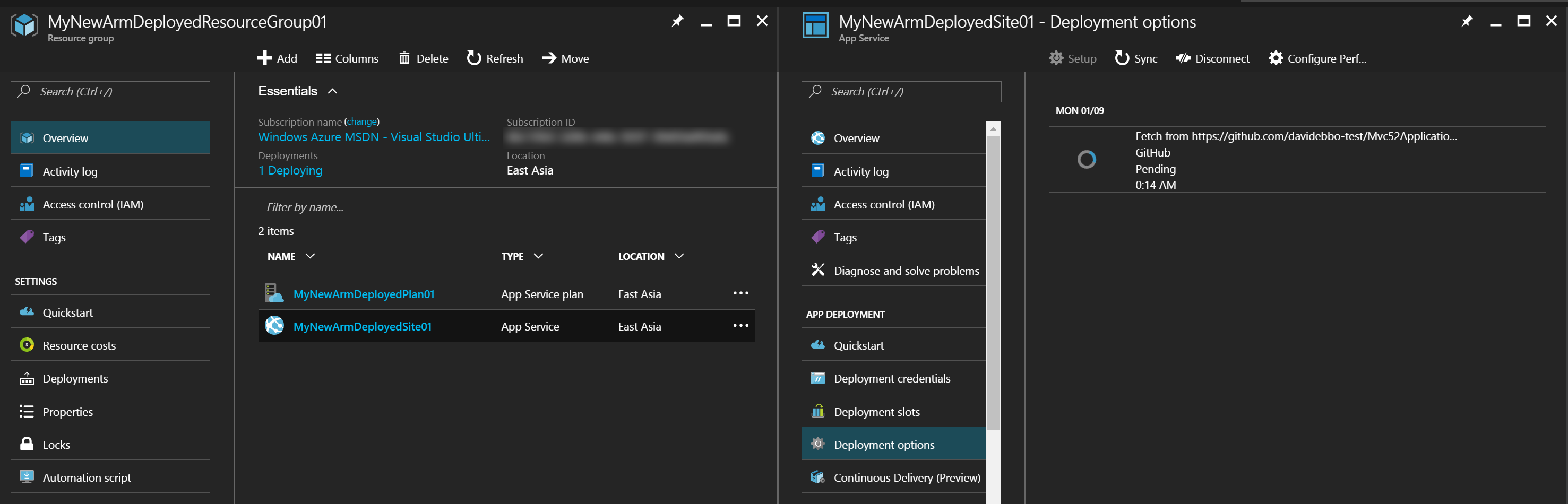
Task: Click the MyNewArmDeployedSite01 globe icon
Action: point(274,326)
